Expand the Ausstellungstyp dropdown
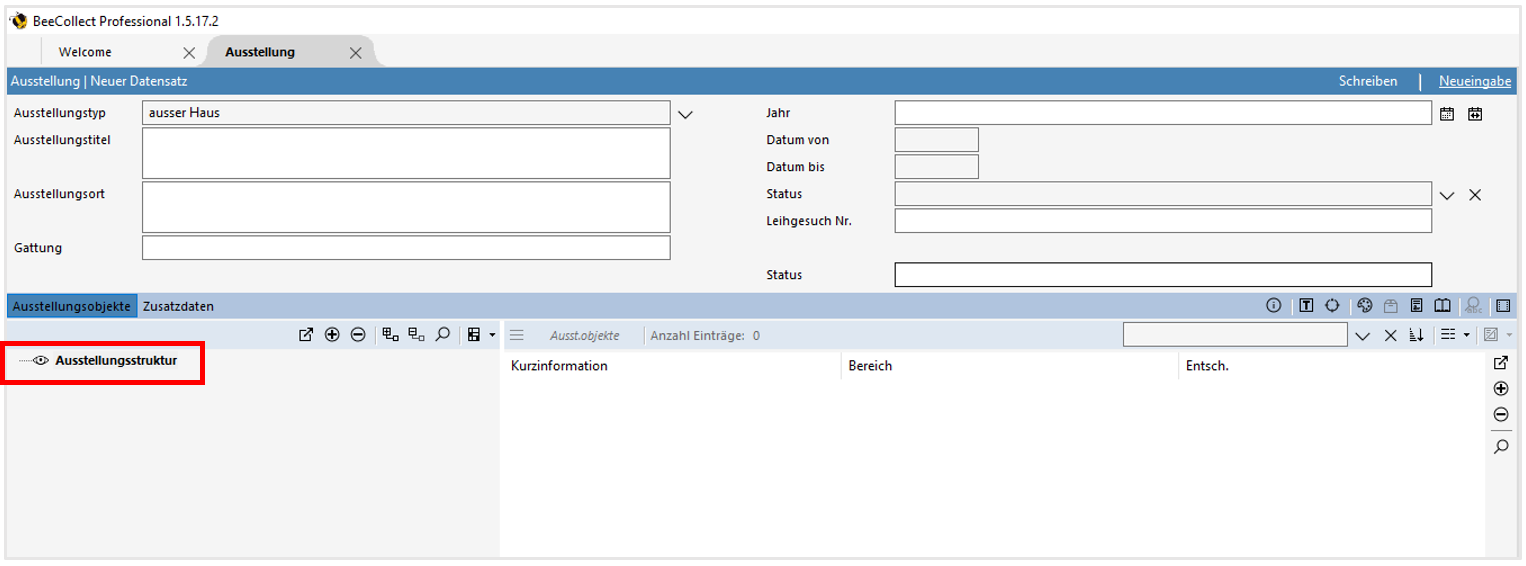The height and width of the screenshot is (566, 1526). (685, 114)
